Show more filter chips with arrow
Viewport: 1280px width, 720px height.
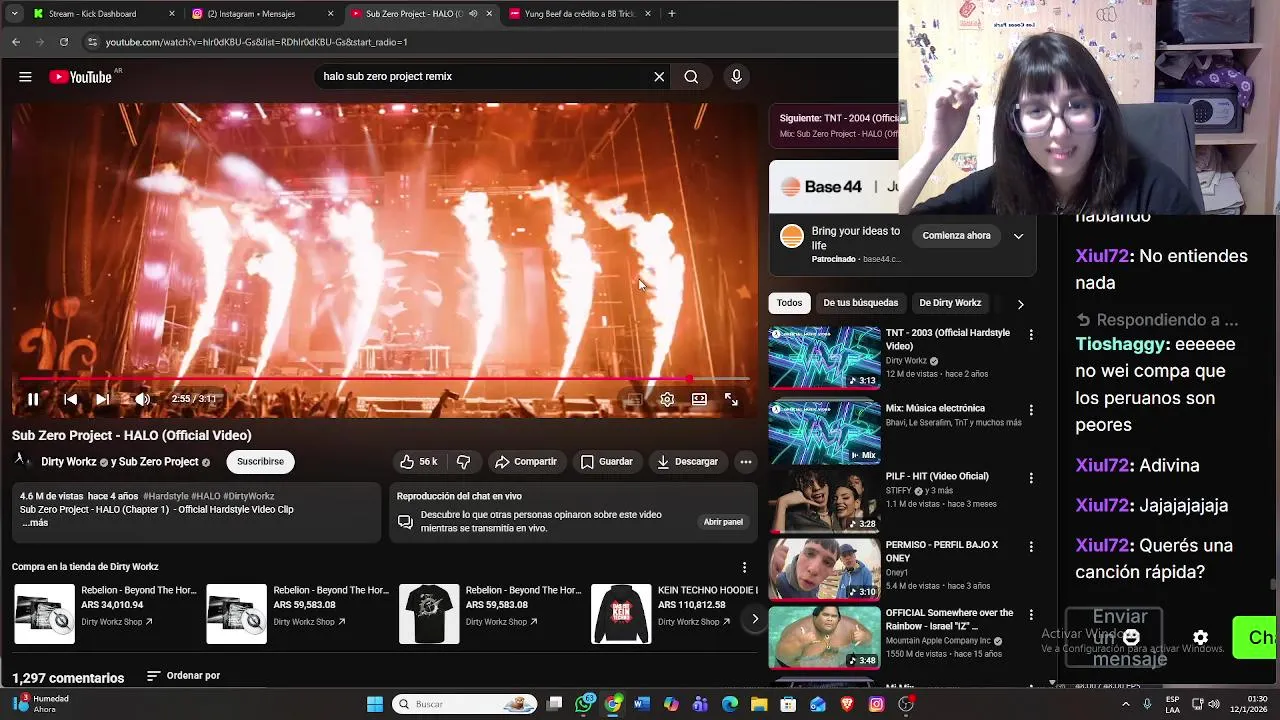[x=1020, y=304]
